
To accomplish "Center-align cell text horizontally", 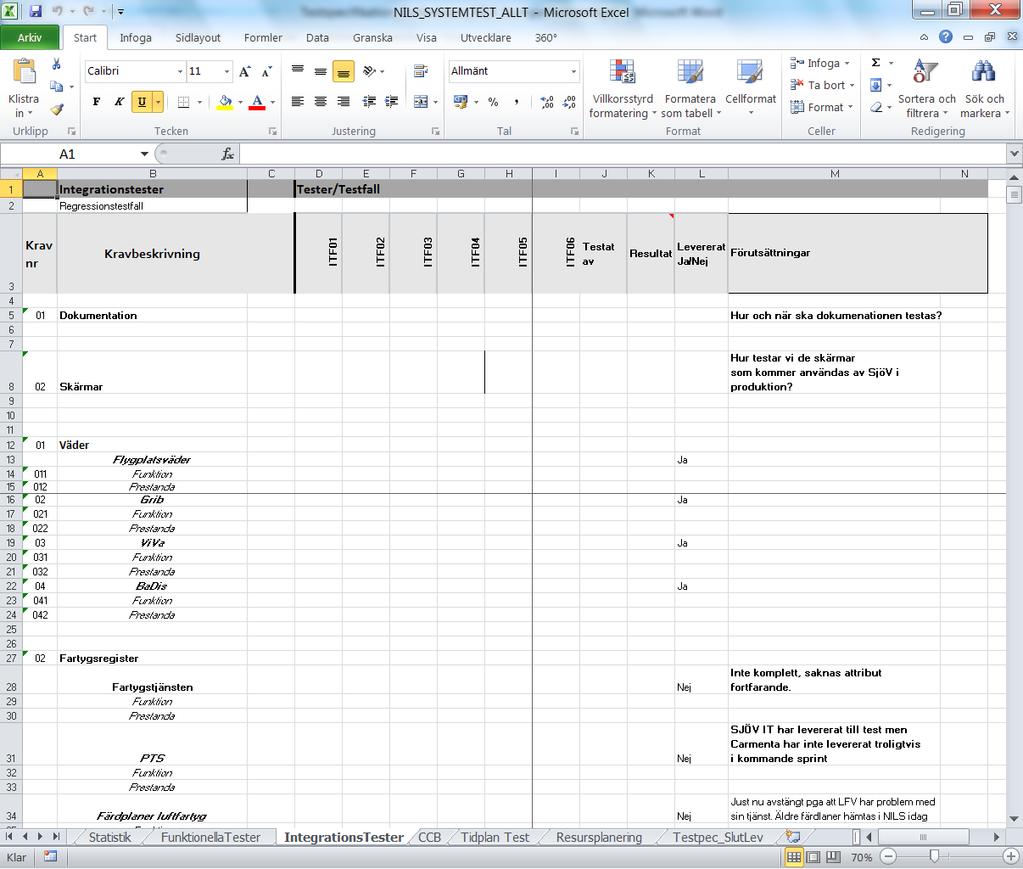I will coord(320,101).
